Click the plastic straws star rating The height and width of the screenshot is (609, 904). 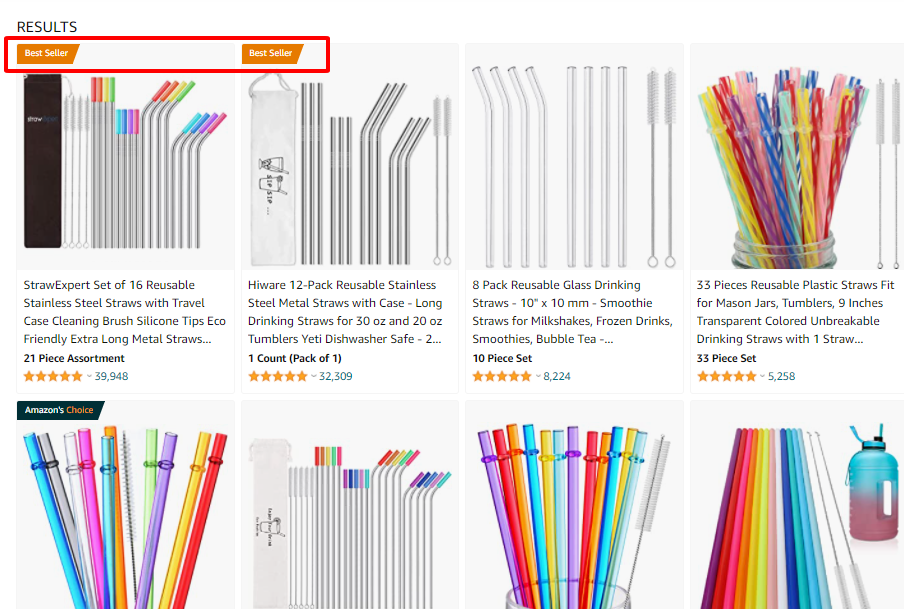tap(726, 377)
